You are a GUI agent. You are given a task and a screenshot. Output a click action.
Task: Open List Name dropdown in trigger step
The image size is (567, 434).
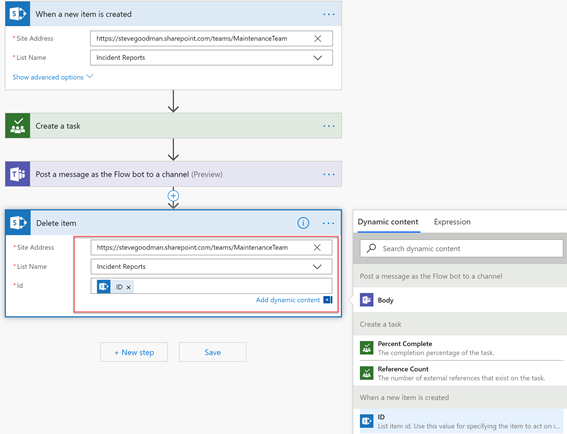point(317,58)
